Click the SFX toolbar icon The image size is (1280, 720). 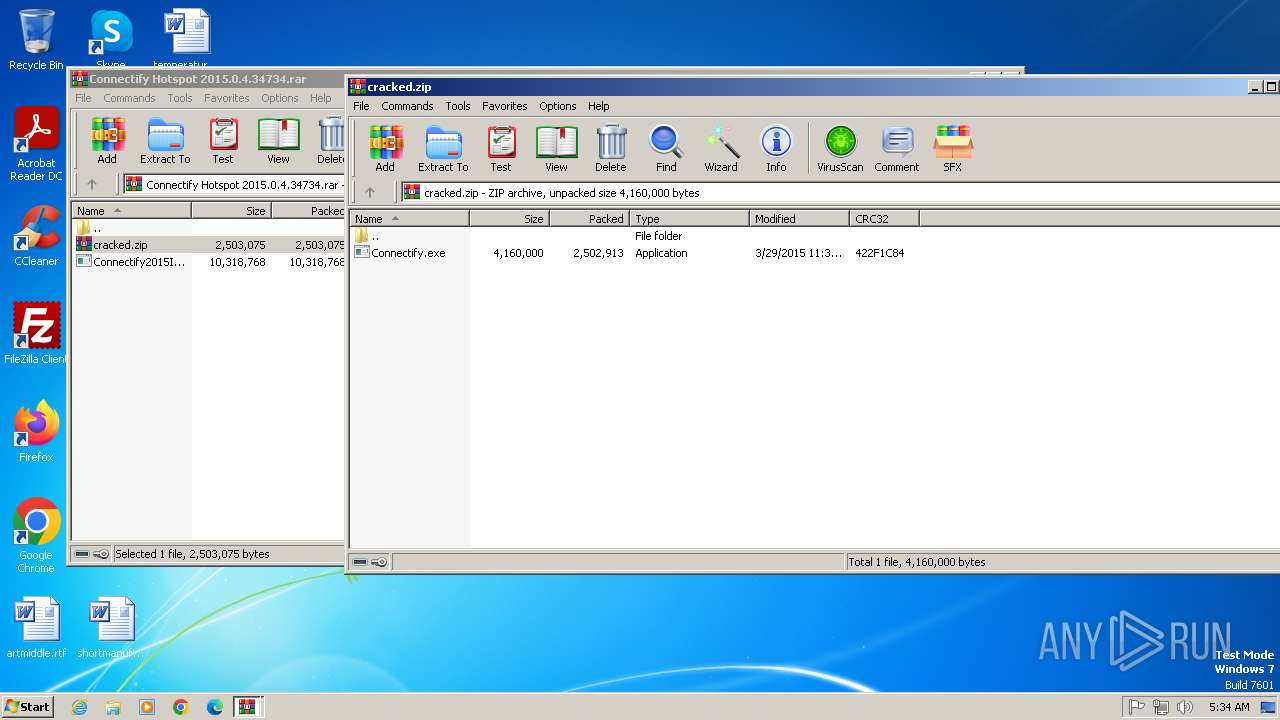[x=953, y=149]
